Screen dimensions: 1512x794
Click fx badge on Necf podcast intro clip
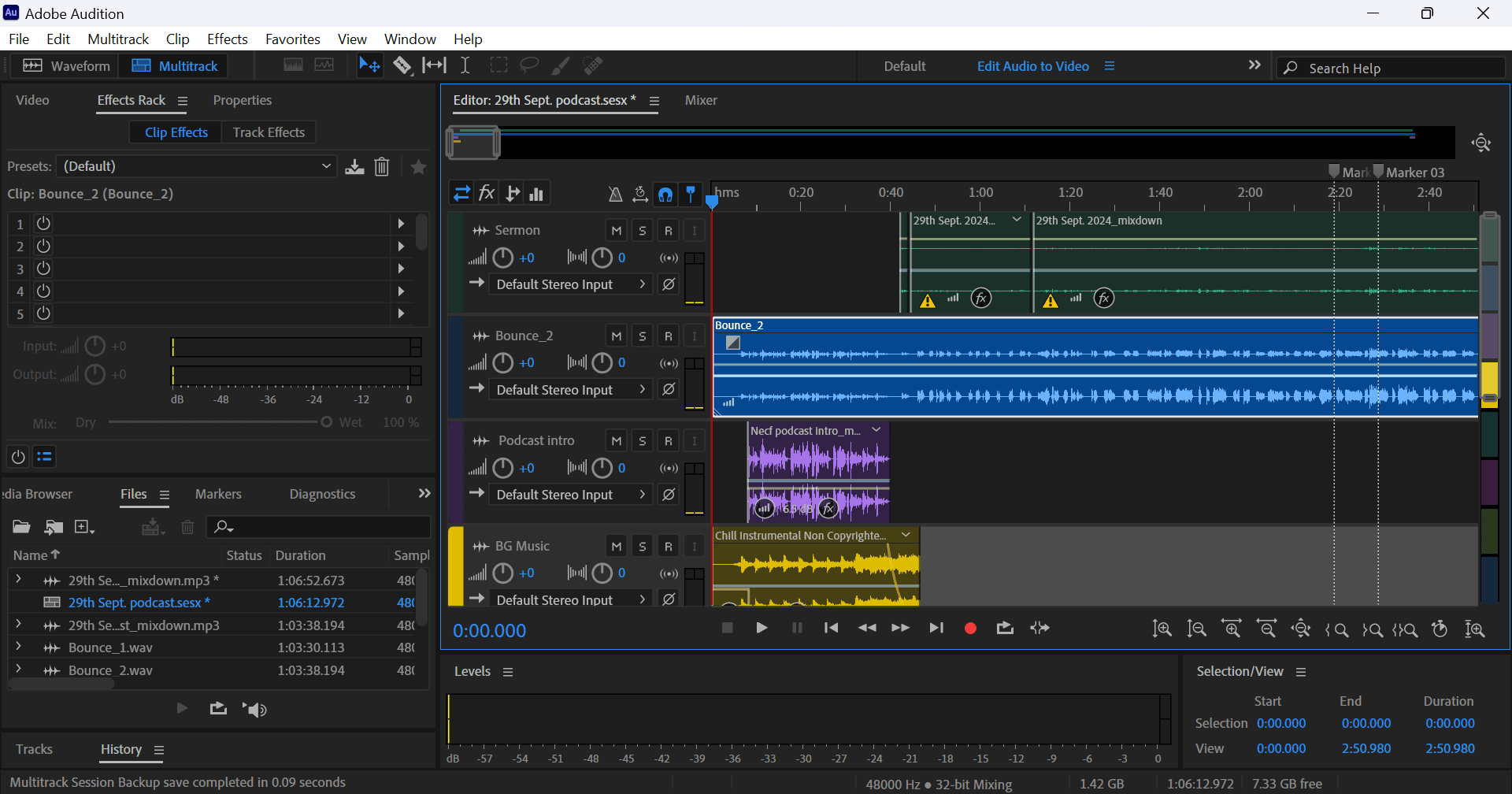coord(828,509)
